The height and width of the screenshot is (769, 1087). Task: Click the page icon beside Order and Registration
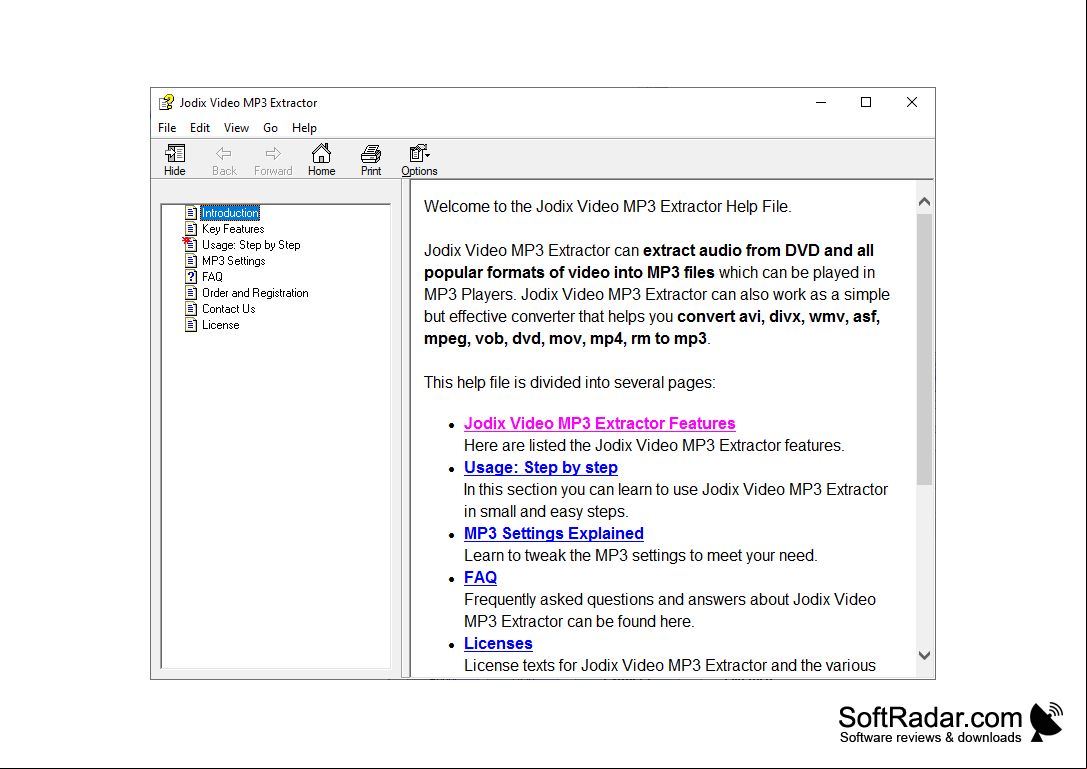click(191, 293)
